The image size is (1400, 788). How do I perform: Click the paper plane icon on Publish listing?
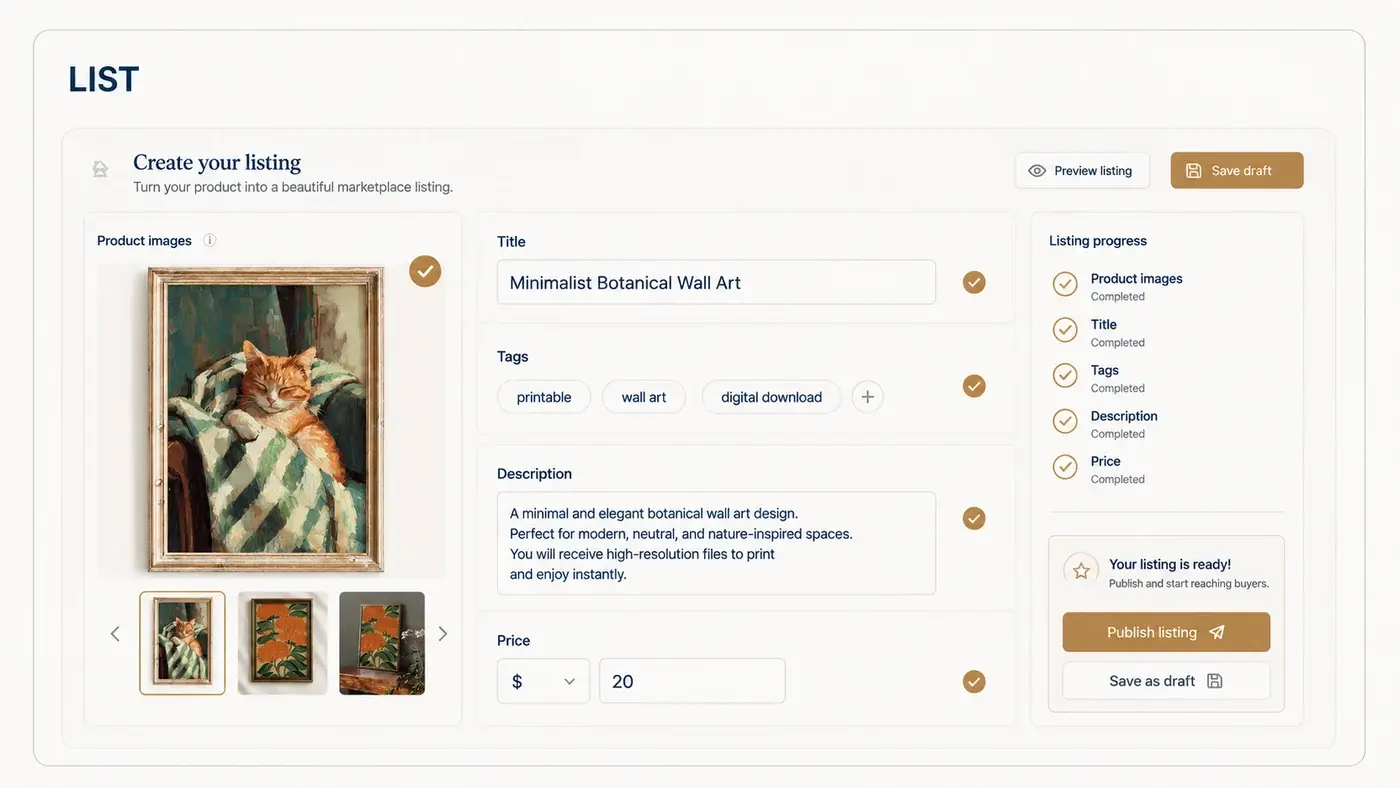tap(1217, 632)
